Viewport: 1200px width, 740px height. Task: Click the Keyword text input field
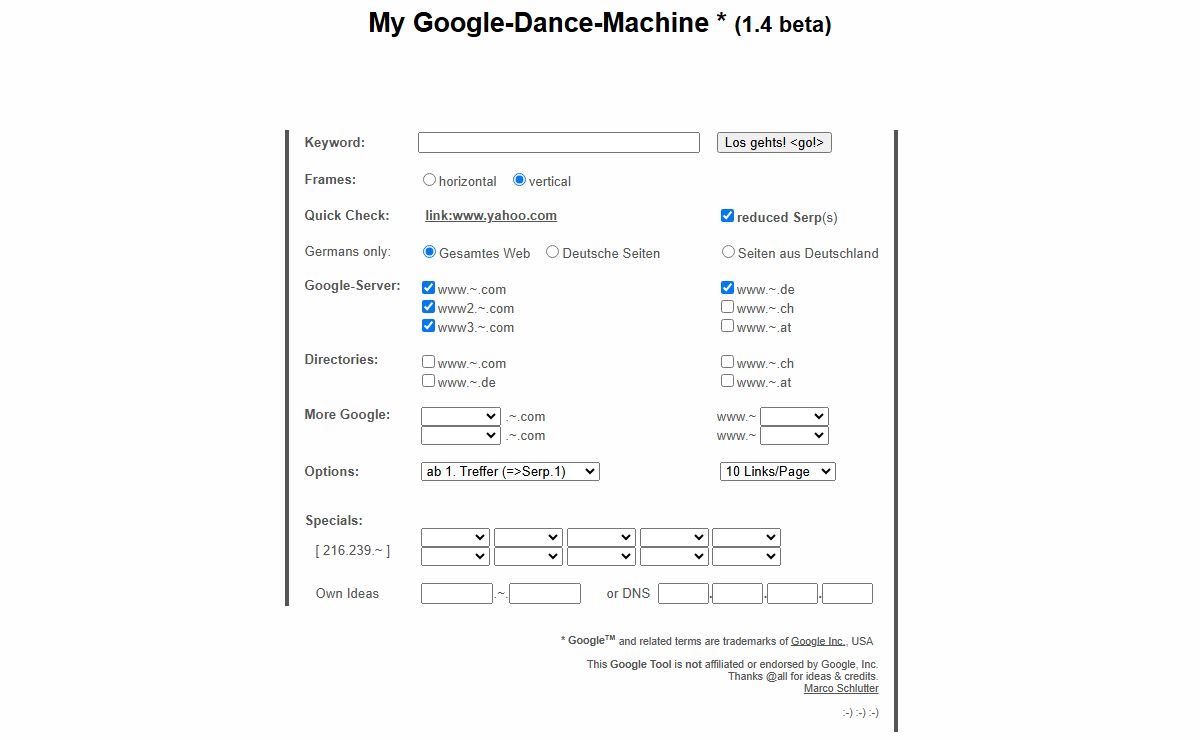tap(559, 143)
